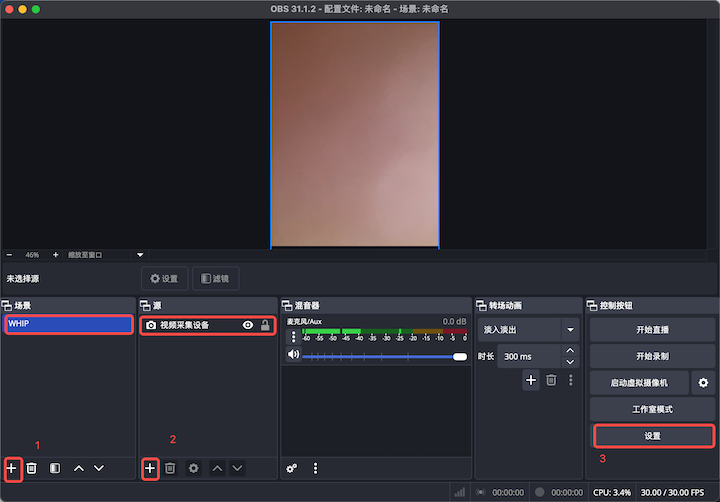Select the WHIP scene
720x502 pixels.
coord(68,324)
